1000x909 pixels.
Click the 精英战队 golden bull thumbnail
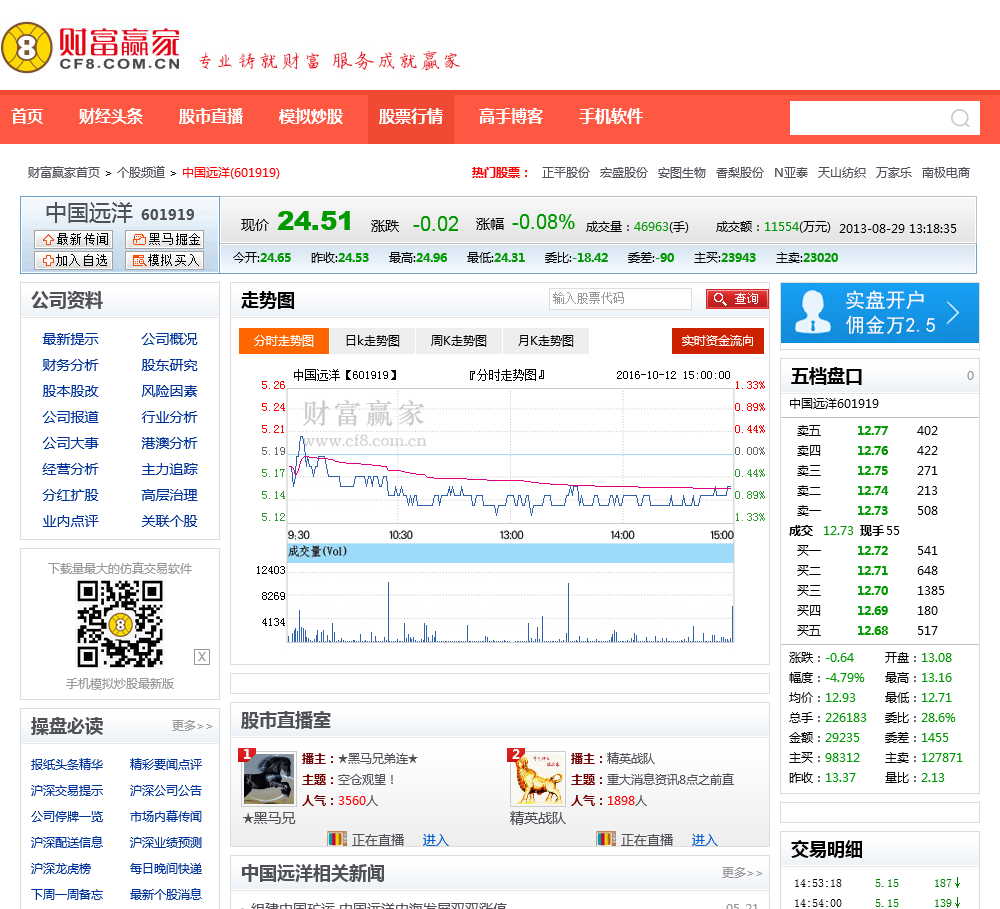coord(538,778)
